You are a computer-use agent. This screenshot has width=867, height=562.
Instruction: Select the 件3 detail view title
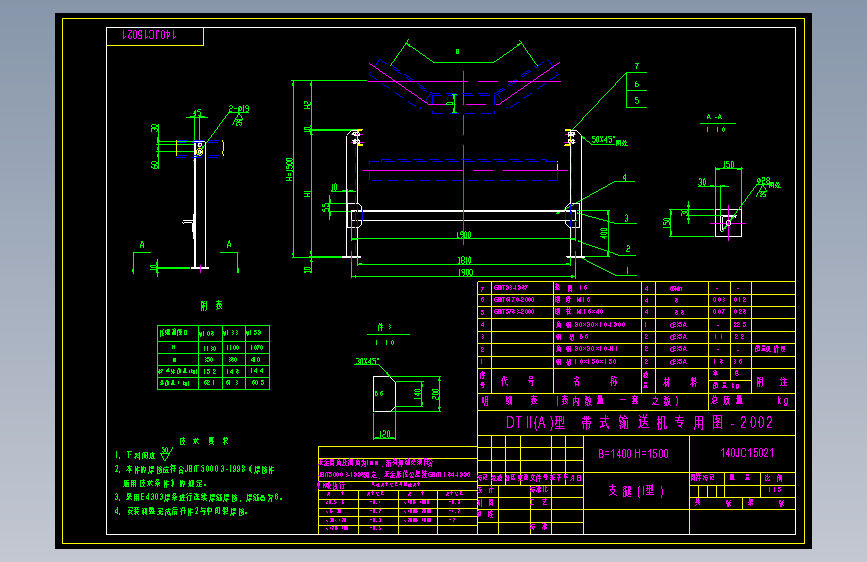click(385, 327)
